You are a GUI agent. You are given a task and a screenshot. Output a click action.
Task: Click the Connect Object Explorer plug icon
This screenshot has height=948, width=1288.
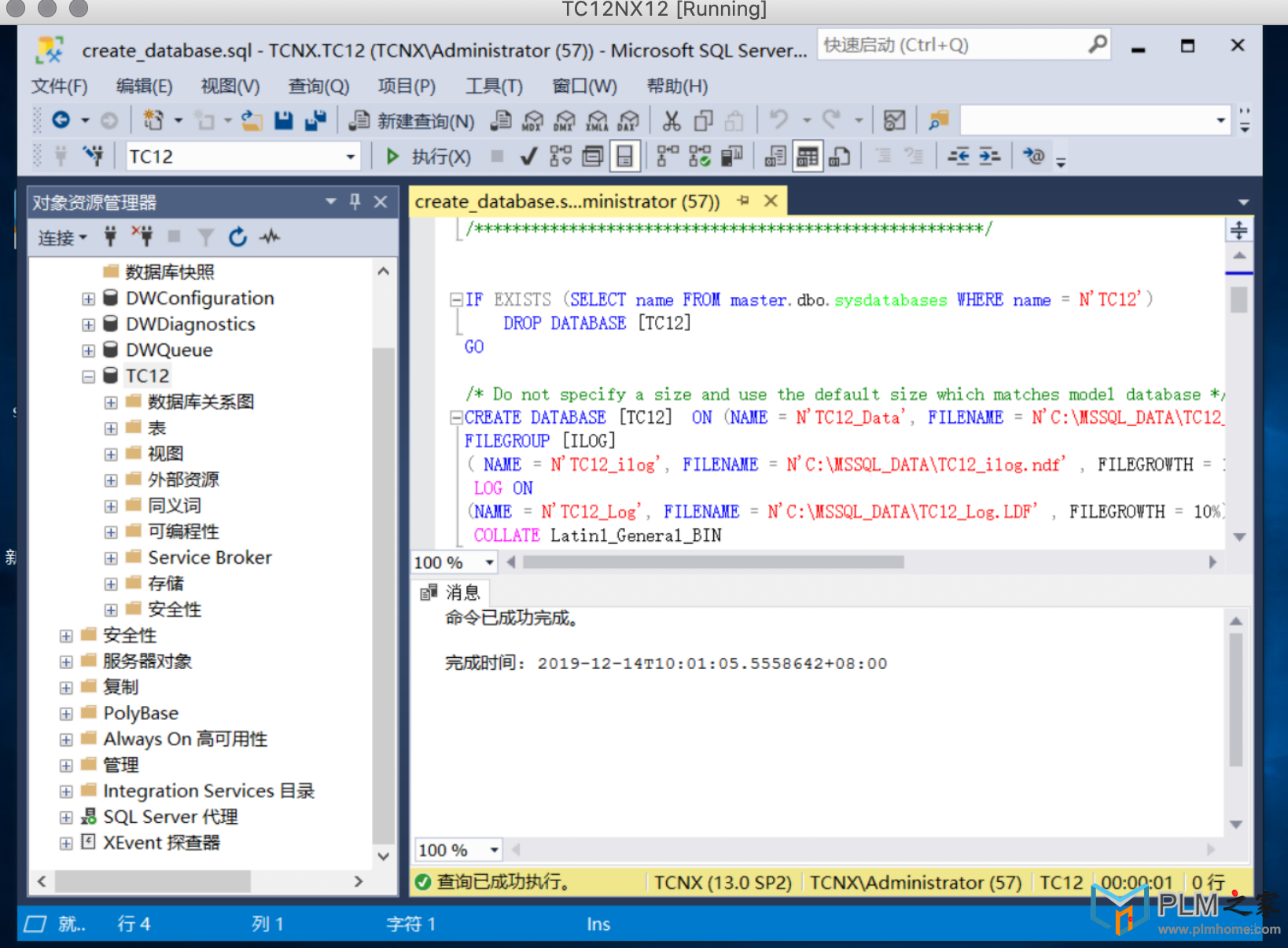pos(110,237)
